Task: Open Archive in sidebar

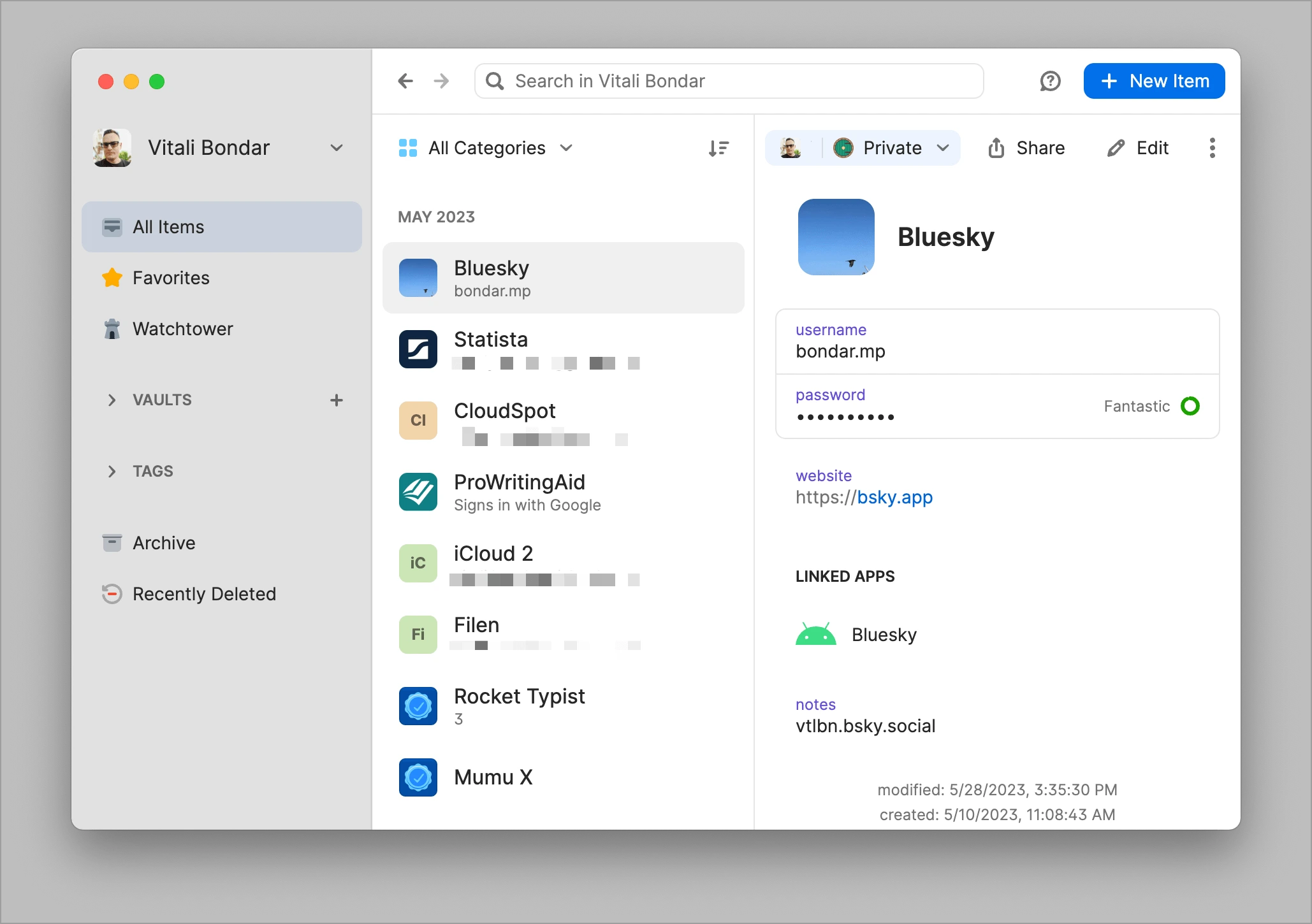Action: pyautogui.click(x=222, y=543)
